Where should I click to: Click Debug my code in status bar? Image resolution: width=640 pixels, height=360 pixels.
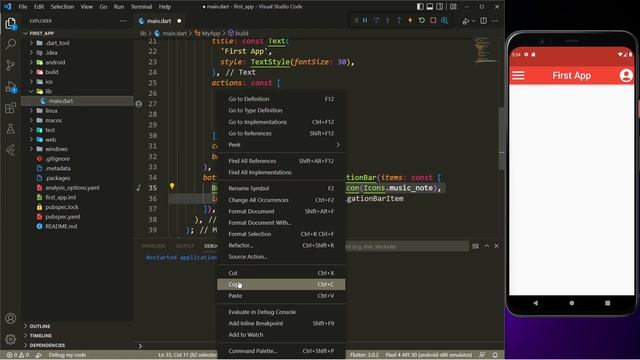click(67, 355)
